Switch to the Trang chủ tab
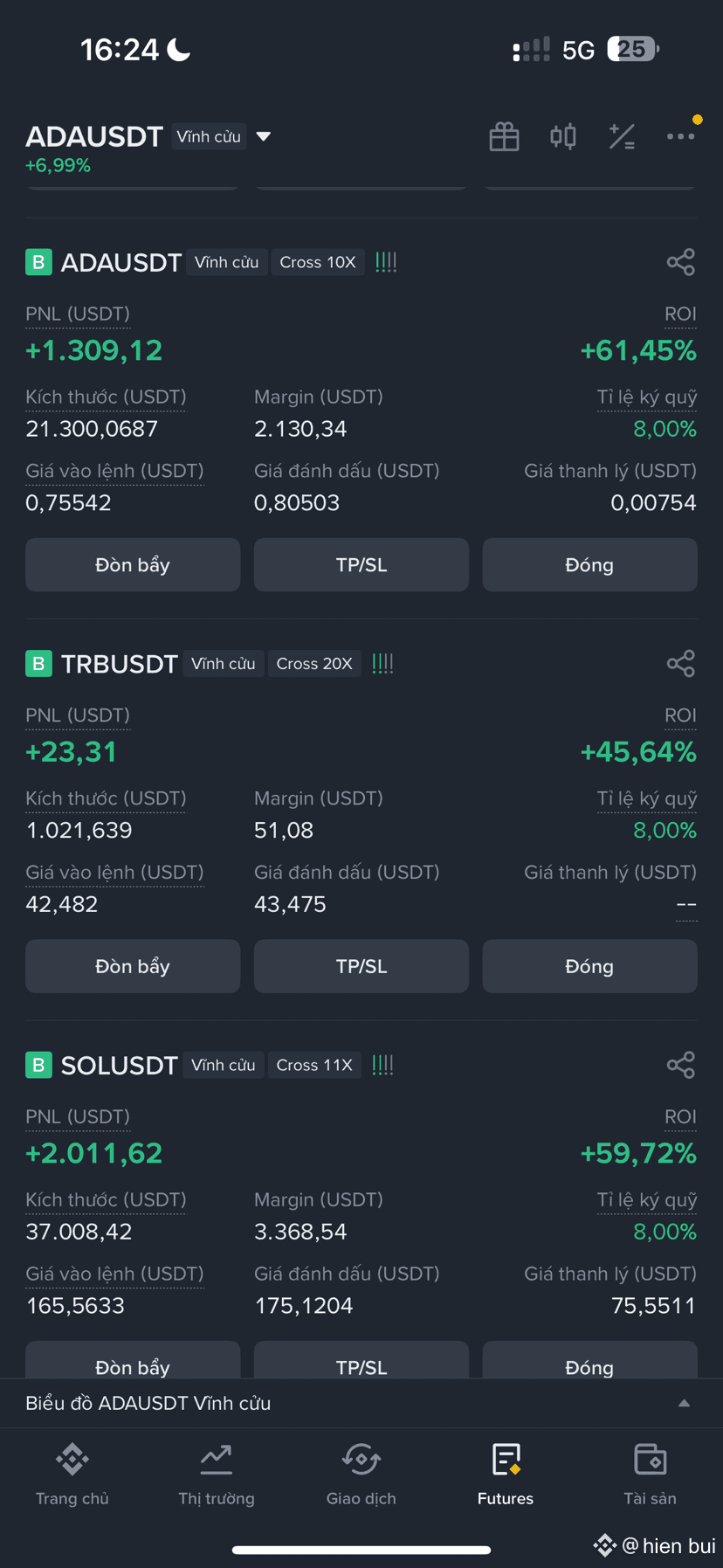The height and width of the screenshot is (1568, 723). coord(72,1475)
